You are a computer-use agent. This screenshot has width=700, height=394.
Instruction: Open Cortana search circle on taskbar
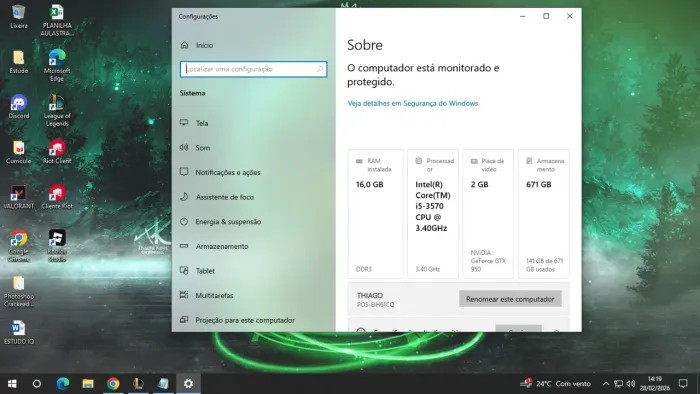(37, 383)
